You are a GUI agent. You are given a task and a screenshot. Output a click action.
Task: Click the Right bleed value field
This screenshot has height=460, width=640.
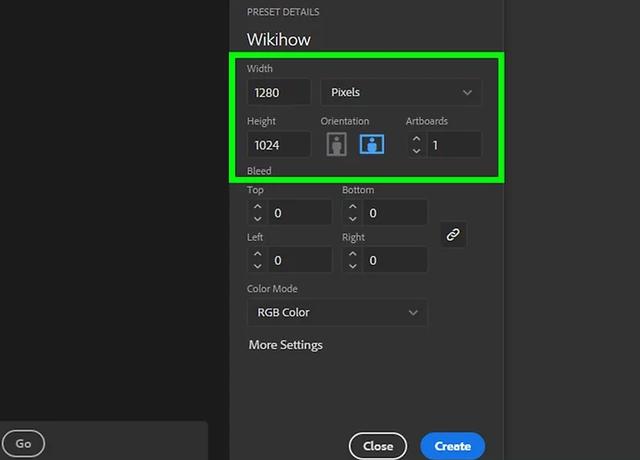[x=395, y=260]
